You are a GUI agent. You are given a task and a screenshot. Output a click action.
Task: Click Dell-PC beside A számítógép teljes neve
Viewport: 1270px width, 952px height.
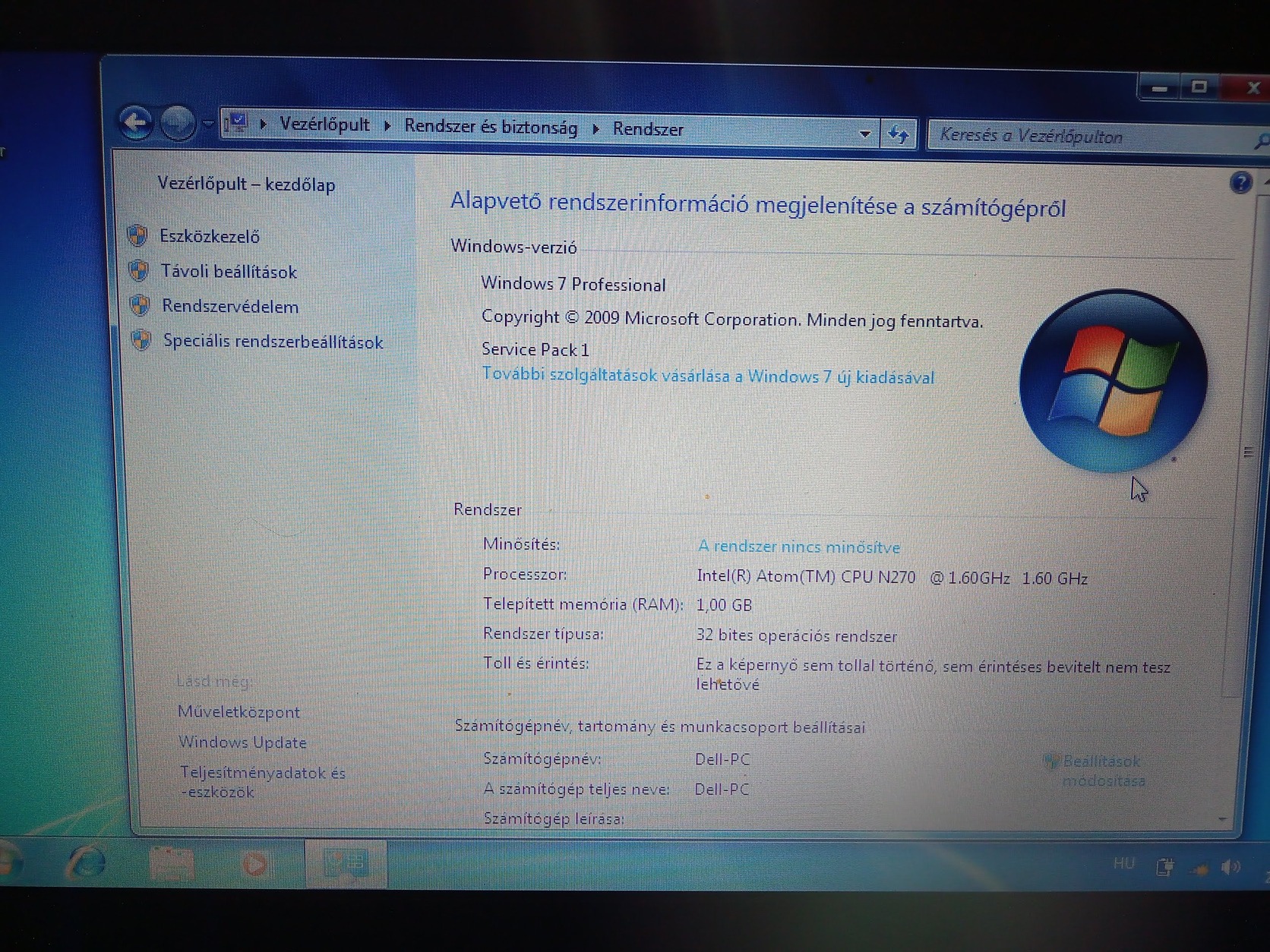pyautogui.click(x=722, y=790)
